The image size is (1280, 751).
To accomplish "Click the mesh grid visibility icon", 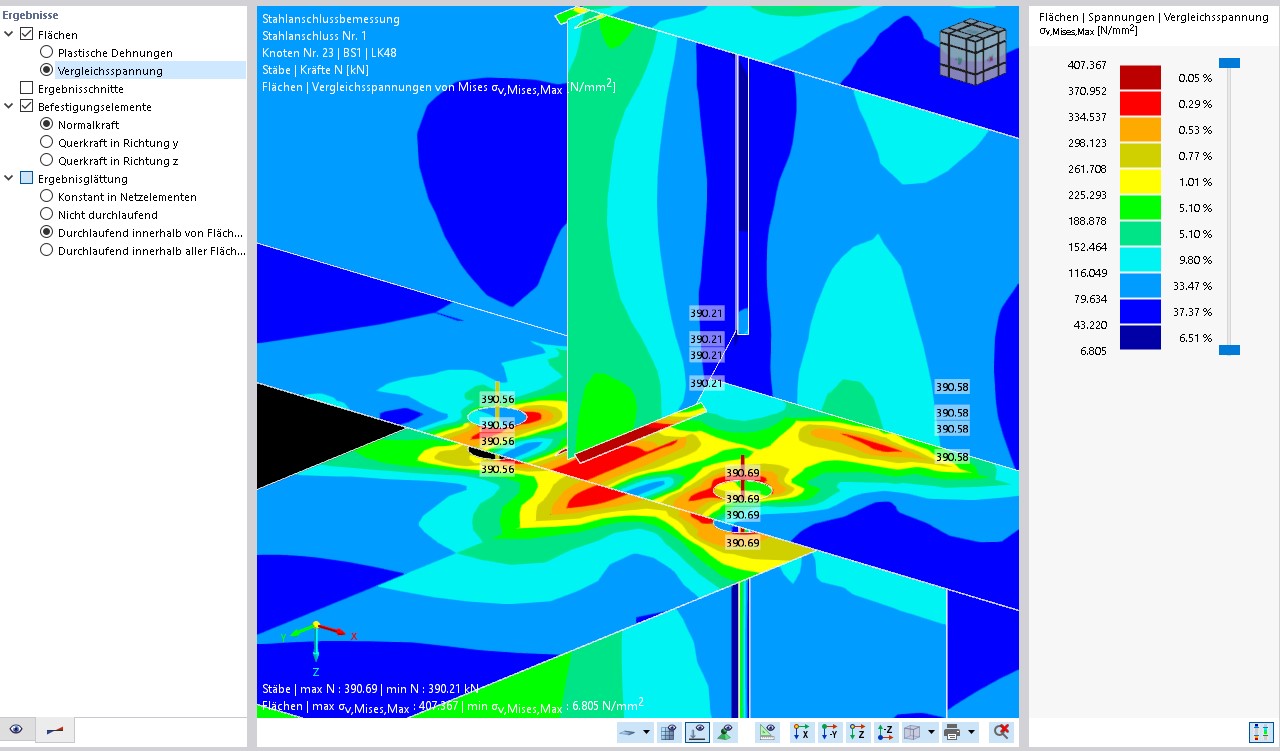I will 668,732.
